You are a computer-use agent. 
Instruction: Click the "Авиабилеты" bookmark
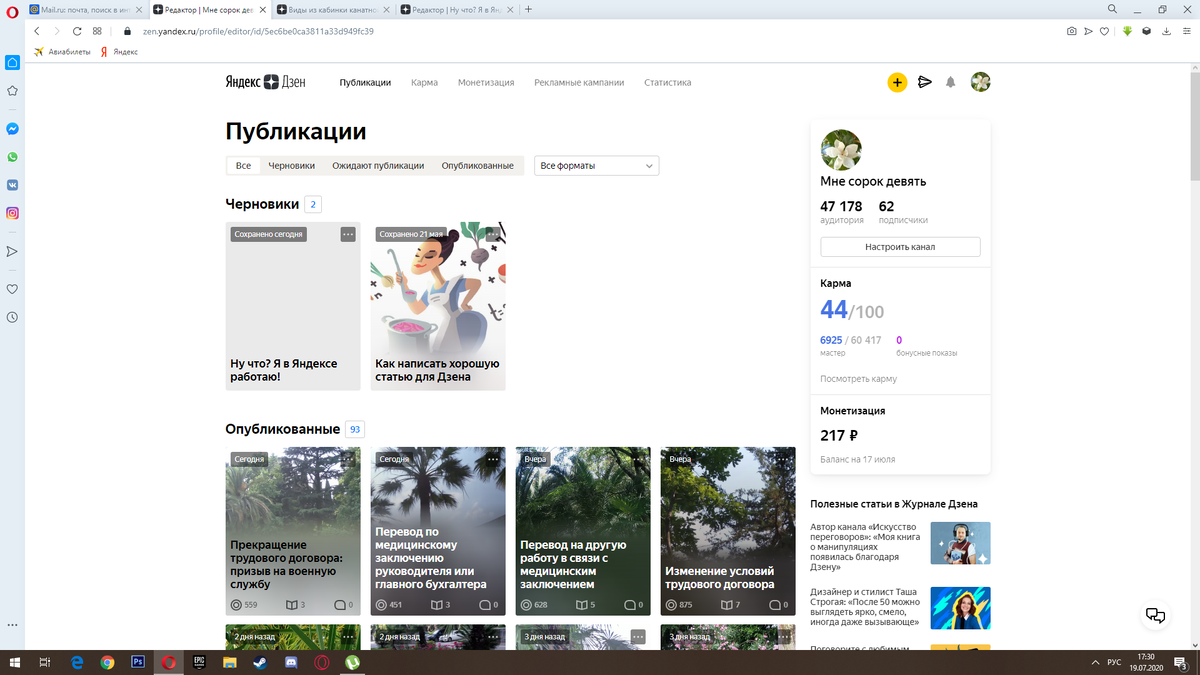pyautogui.click(x=63, y=52)
